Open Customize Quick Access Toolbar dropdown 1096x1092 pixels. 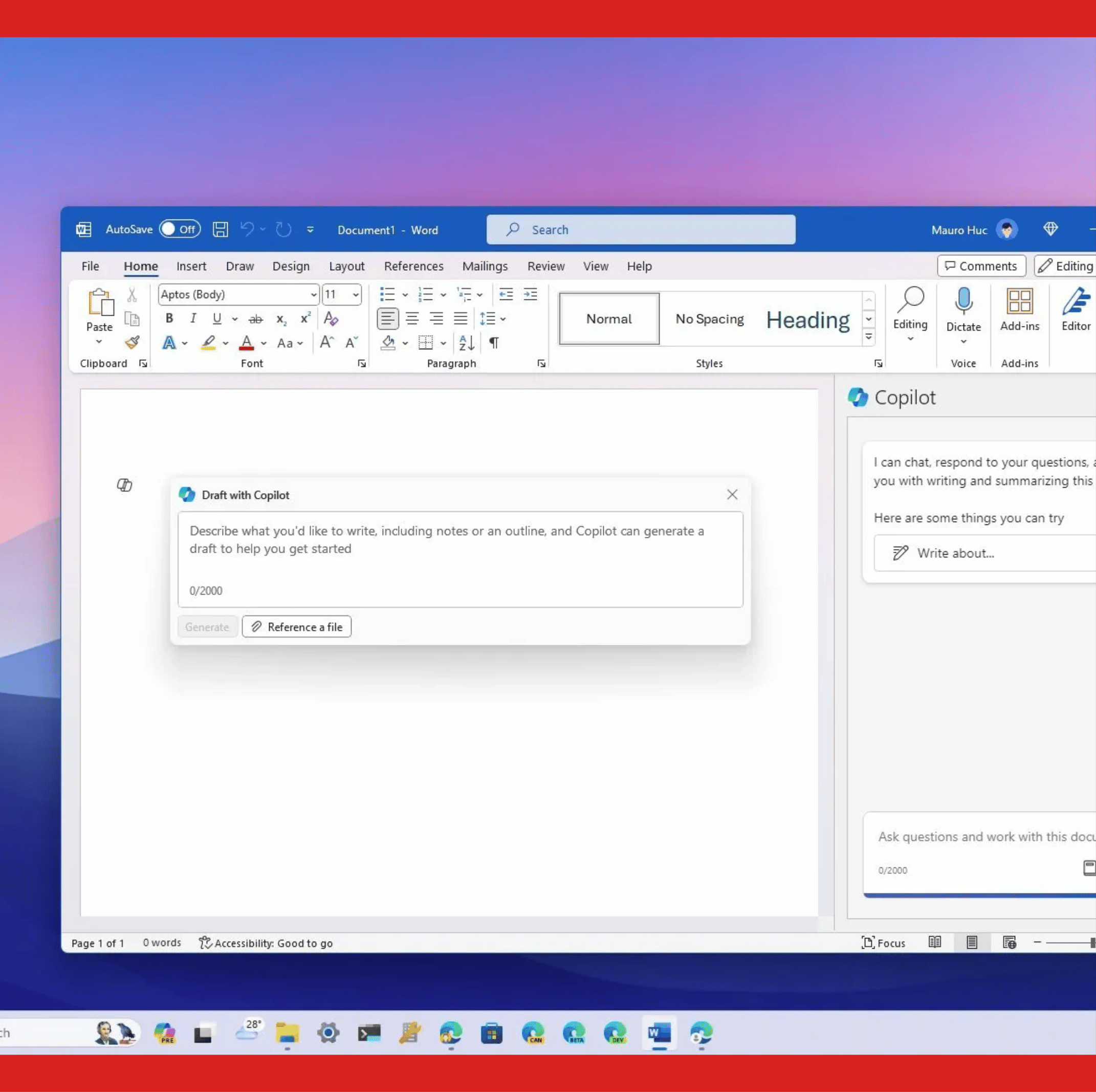pos(310,230)
